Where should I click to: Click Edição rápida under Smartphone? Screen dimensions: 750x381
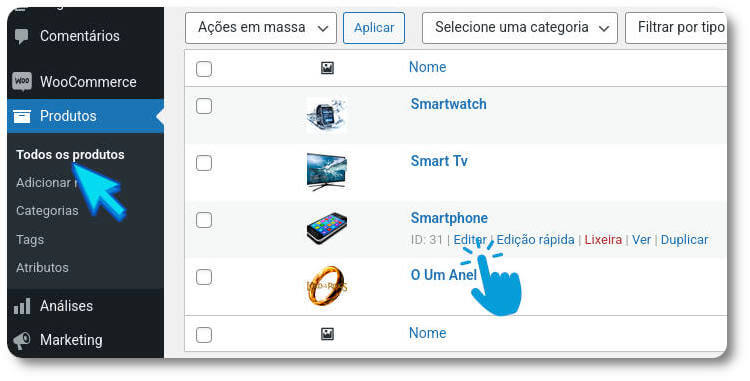coord(535,239)
